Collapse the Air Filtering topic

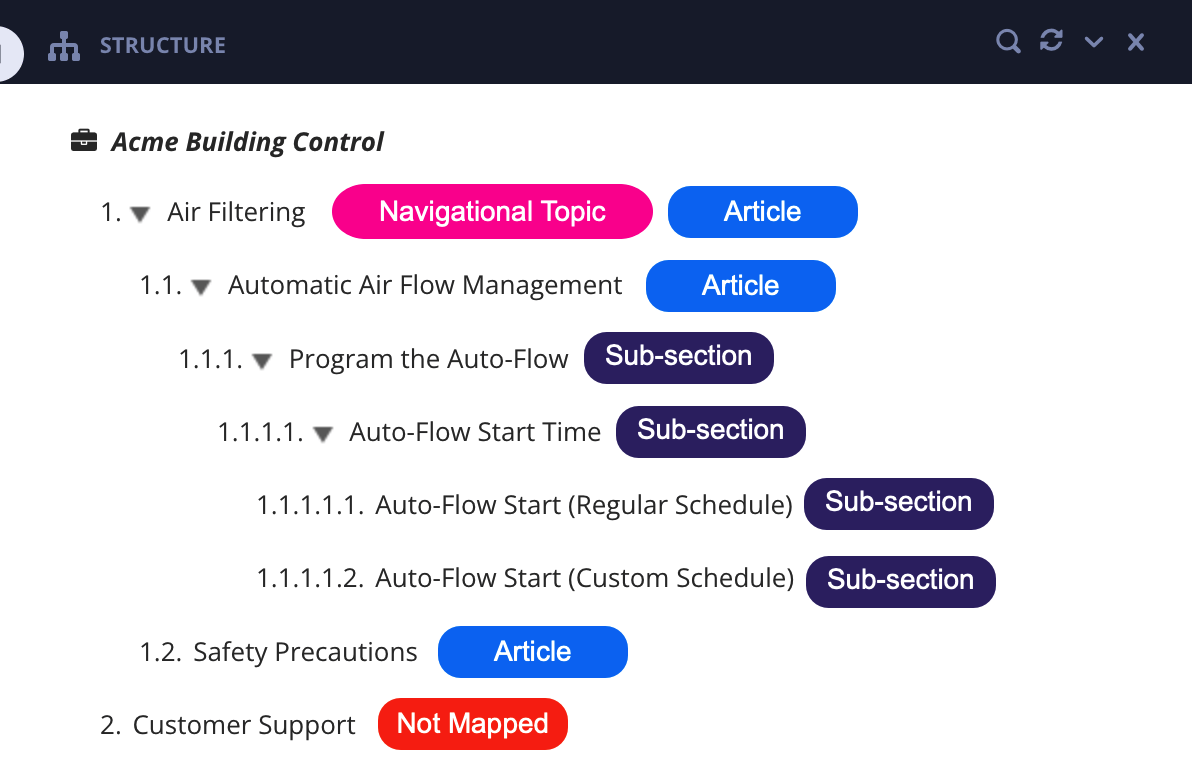point(139,212)
